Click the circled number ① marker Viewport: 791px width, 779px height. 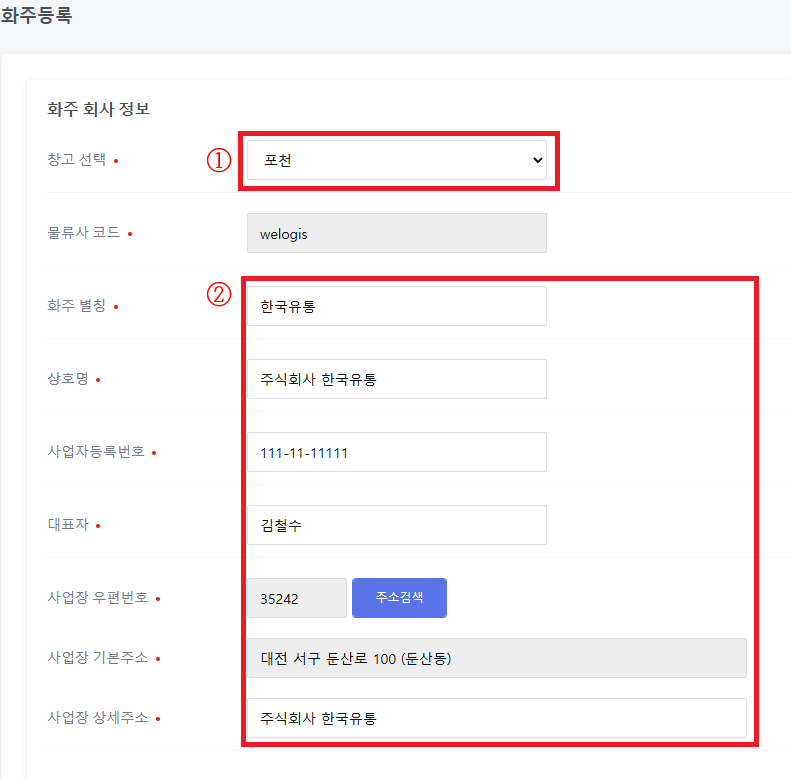219,160
